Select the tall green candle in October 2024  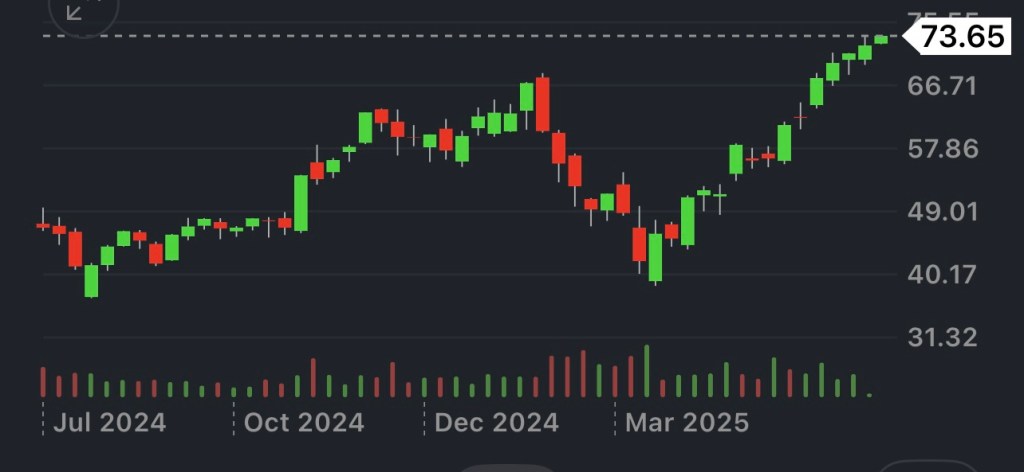click(300, 203)
